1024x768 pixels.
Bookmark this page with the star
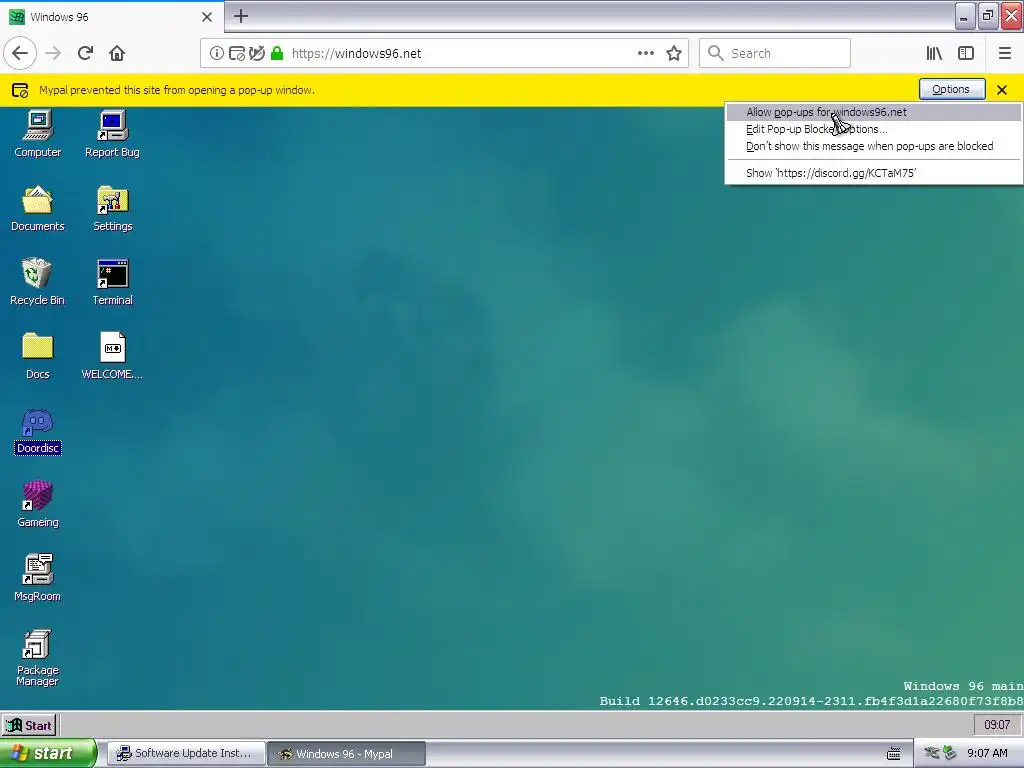[x=674, y=53]
